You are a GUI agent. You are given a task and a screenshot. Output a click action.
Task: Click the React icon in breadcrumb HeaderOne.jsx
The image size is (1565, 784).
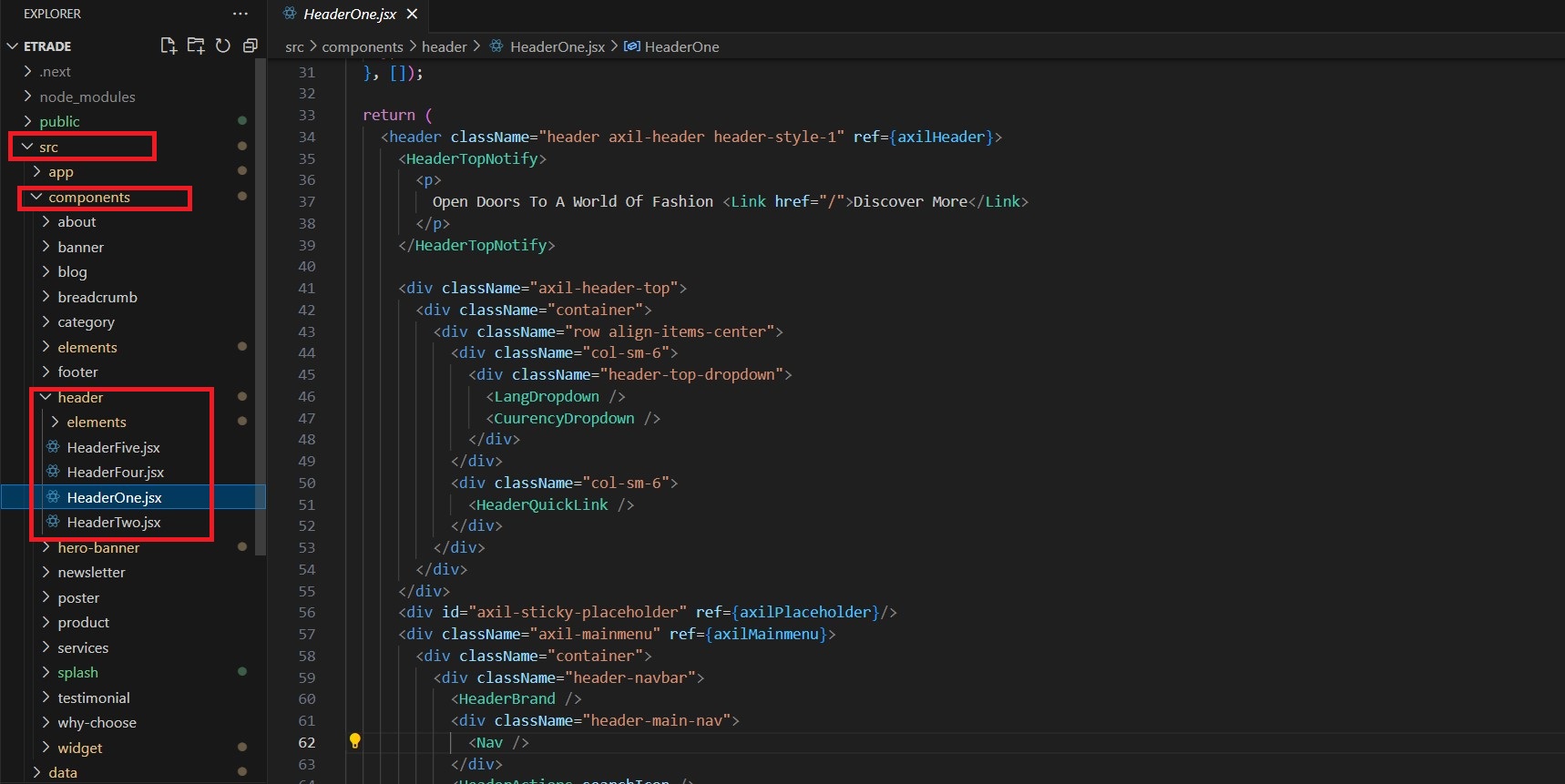pos(496,46)
